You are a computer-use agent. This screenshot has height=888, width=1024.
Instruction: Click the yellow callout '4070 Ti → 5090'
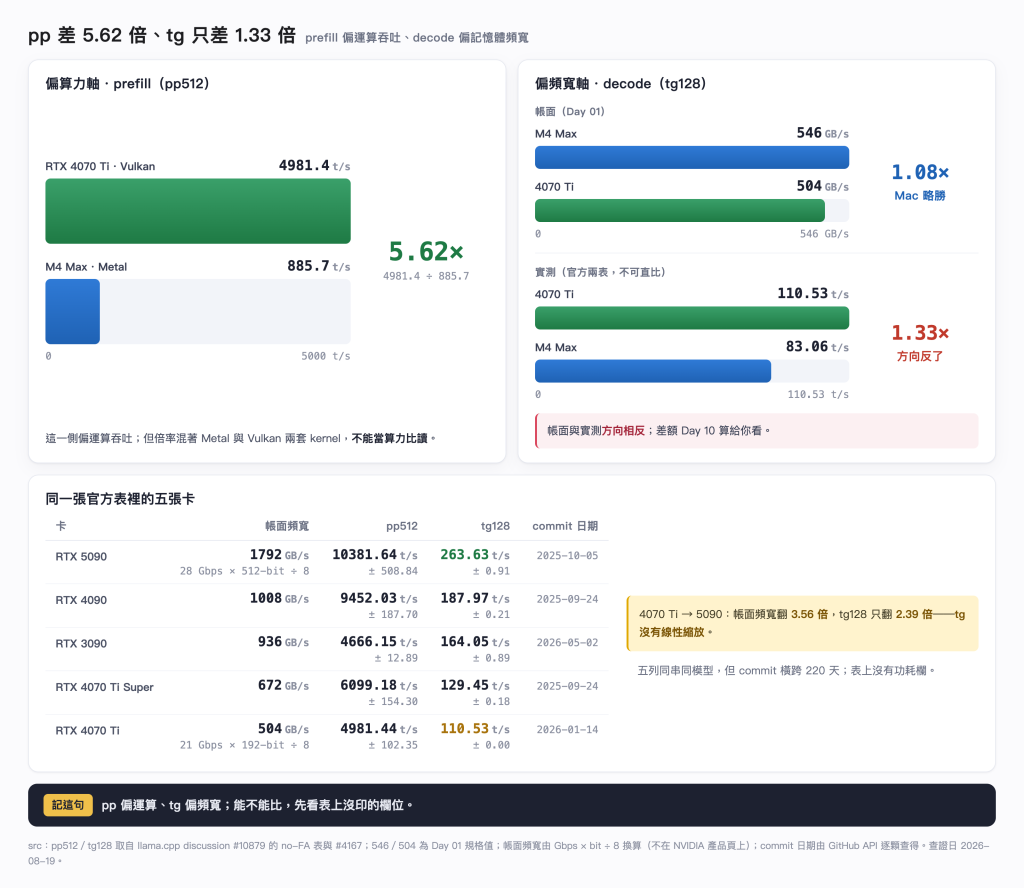pyautogui.click(x=802, y=623)
